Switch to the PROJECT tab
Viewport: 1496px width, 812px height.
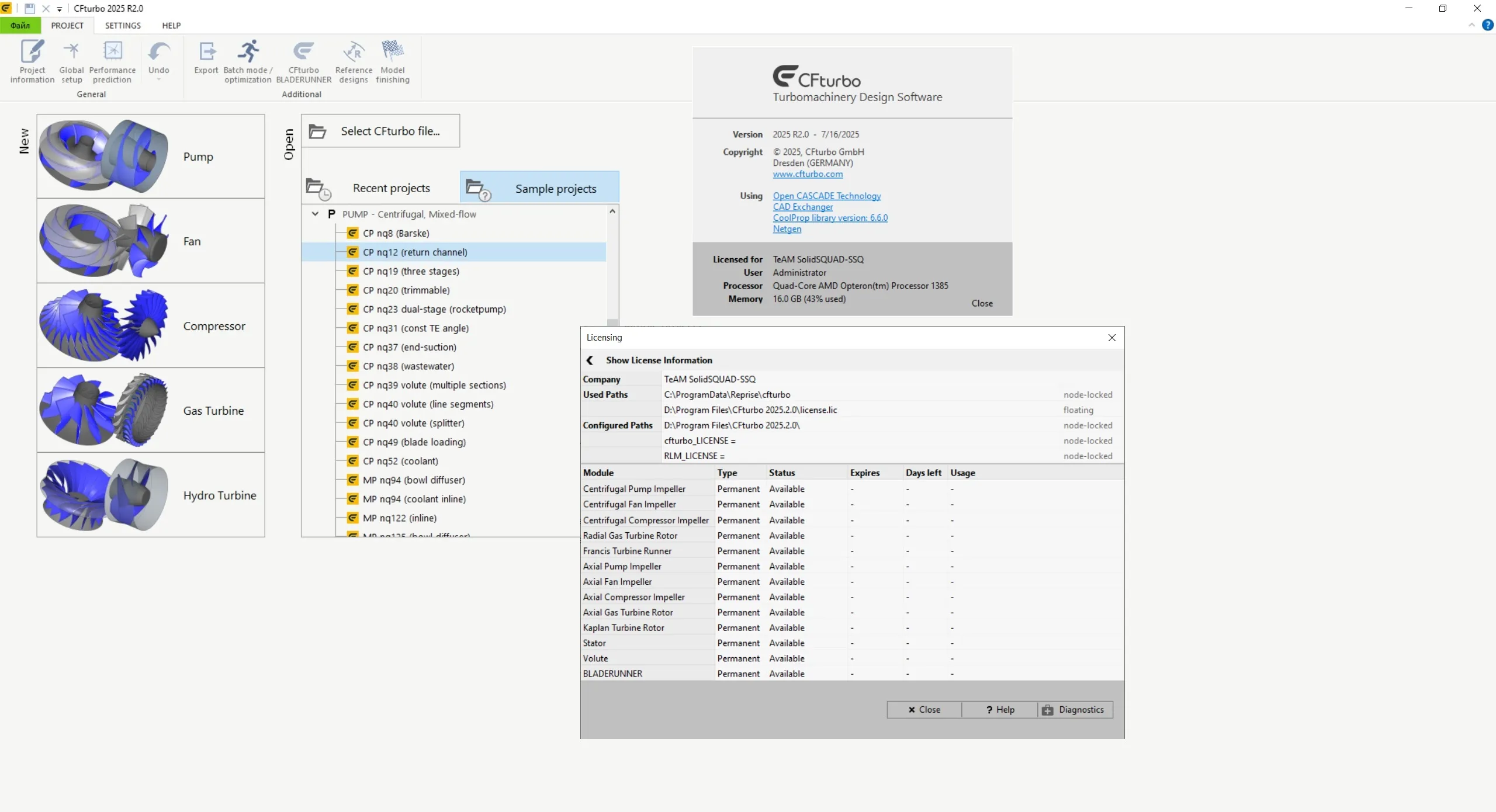point(67,25)
